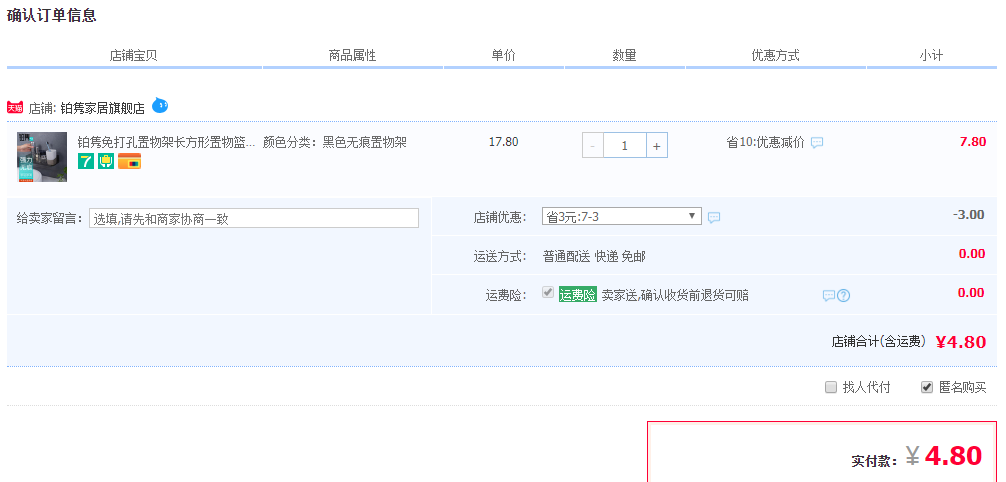Screen dimensions: 1006x482
Task: Click the 店铺宝贝 column header
Action: [x=133, y=55]
